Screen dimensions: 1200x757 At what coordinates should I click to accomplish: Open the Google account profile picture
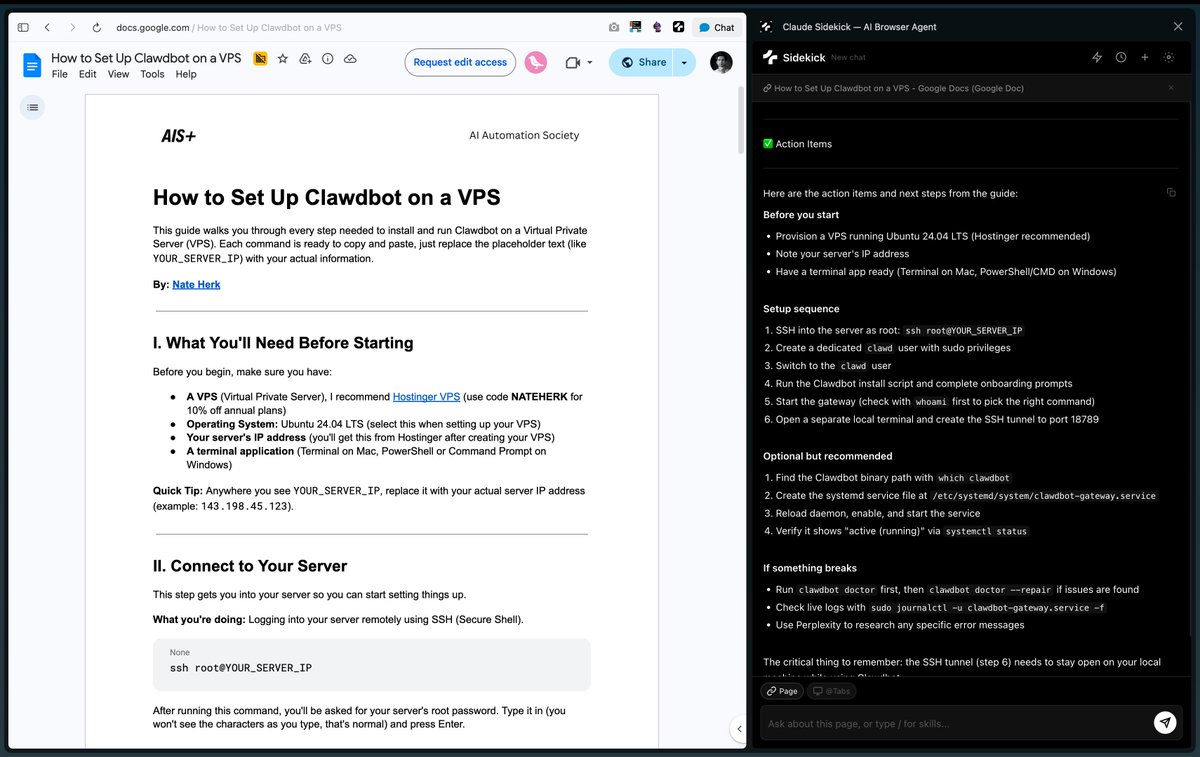tap(721, 62)
